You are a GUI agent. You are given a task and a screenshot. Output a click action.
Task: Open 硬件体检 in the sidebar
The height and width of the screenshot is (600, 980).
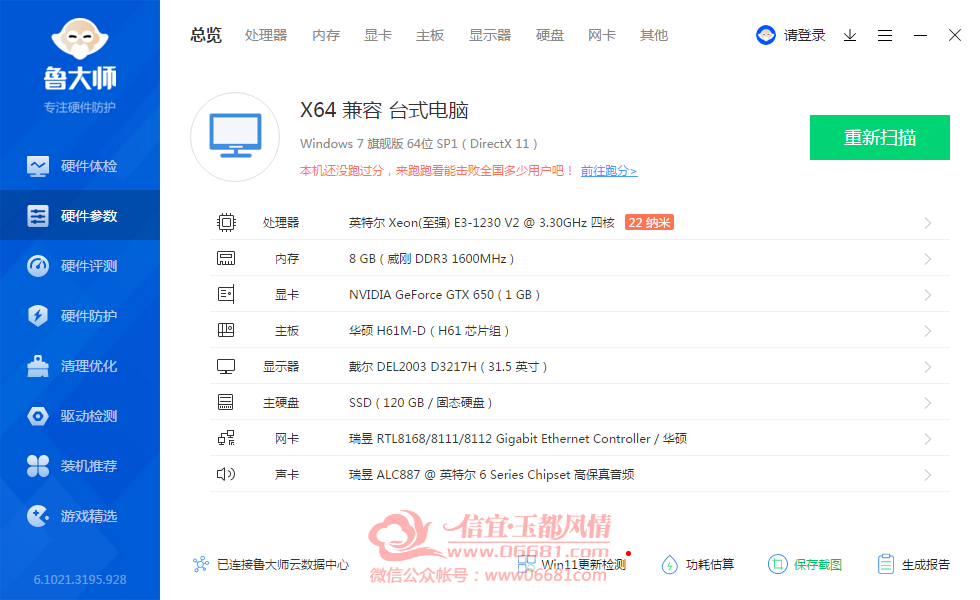click(x=80, y=166)
